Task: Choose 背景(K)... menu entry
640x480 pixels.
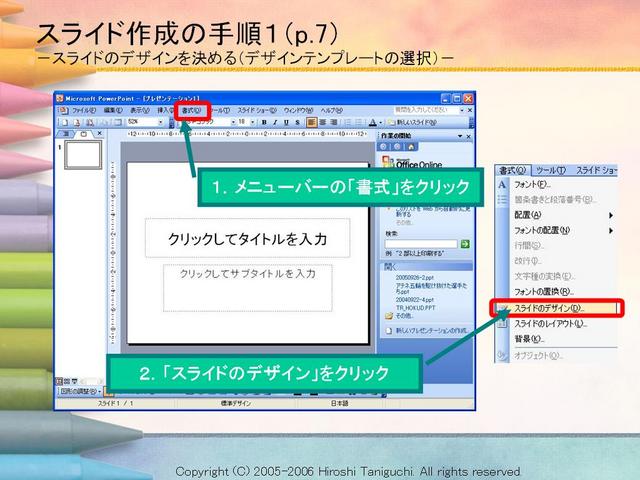Action: click(529, 339)
